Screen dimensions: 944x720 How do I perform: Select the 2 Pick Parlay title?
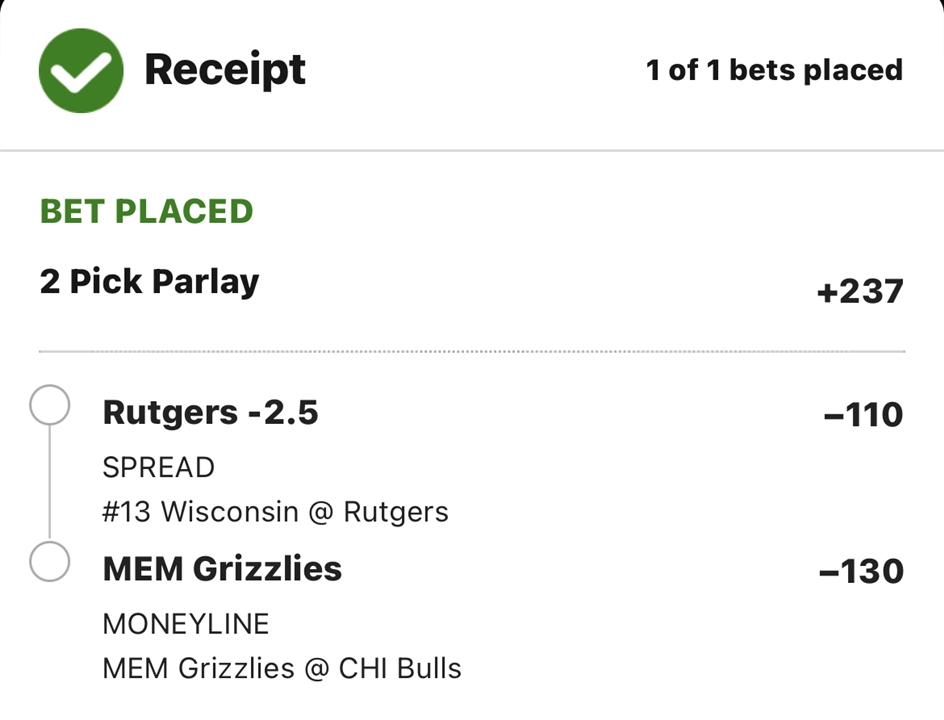(149, 282)
